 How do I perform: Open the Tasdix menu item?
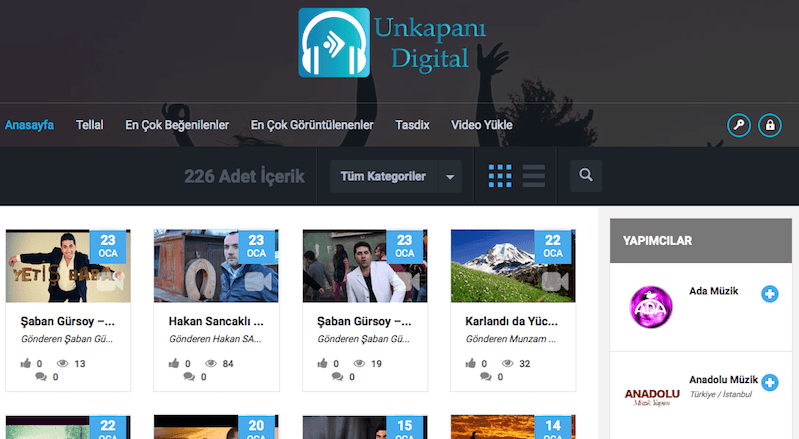click(412, 125)
